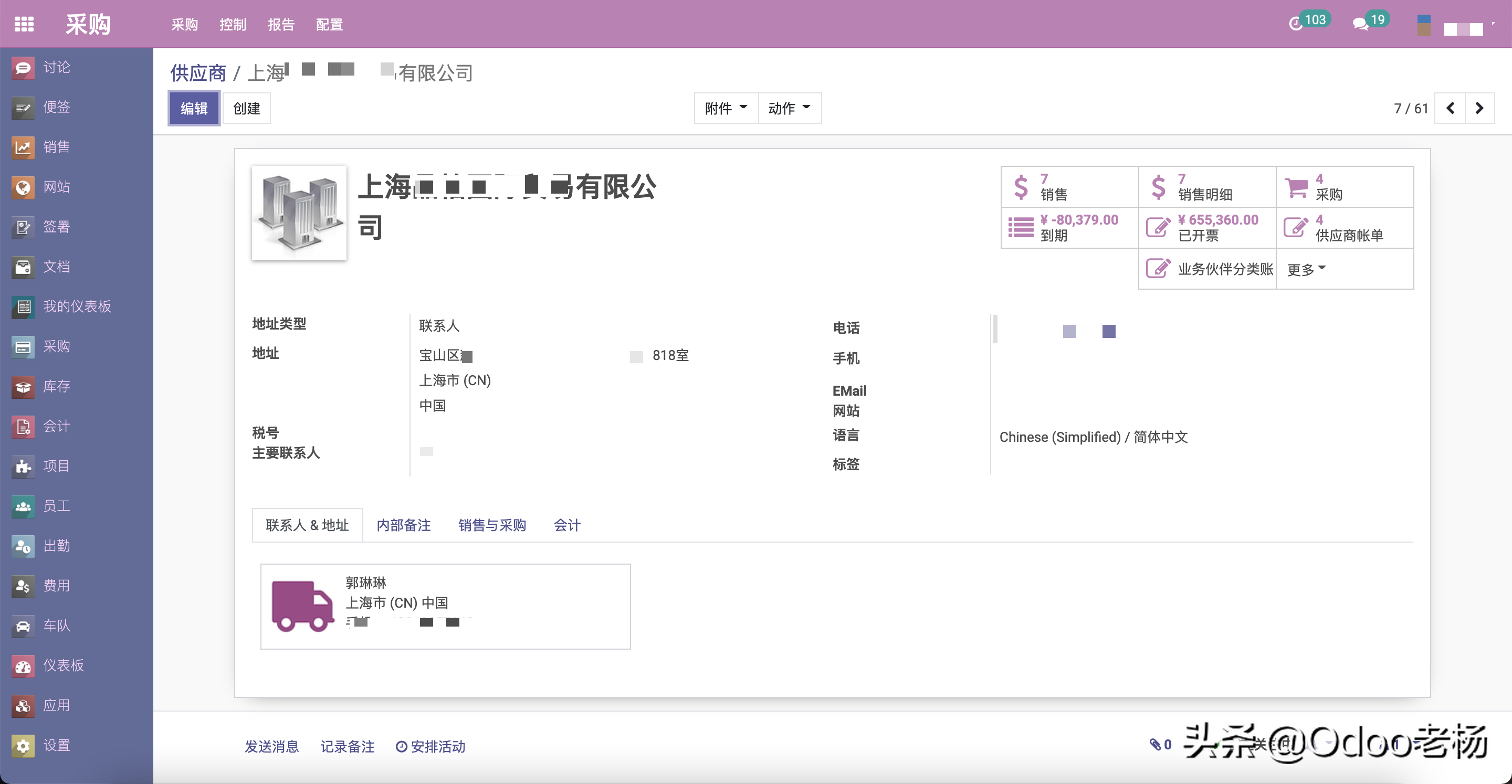1512x784 pixels.
Task: Open the Inventory (库存) sidebar icon
Action: point(24,386)
